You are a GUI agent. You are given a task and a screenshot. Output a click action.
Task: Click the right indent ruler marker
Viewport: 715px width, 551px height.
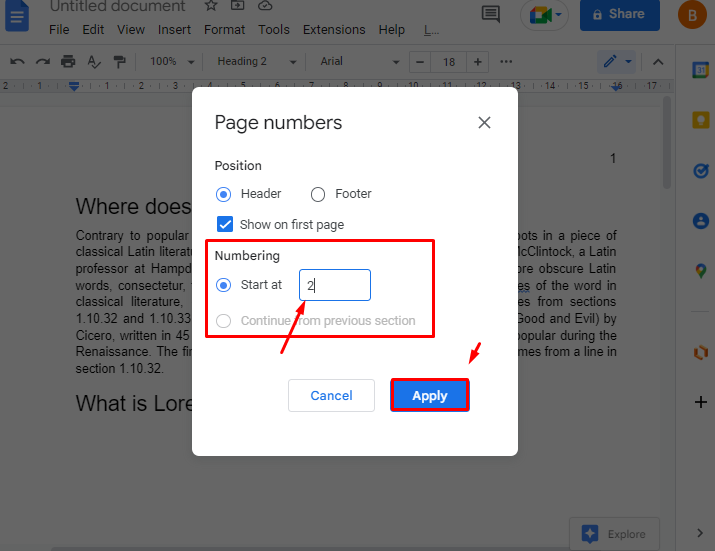coord(617,86)
